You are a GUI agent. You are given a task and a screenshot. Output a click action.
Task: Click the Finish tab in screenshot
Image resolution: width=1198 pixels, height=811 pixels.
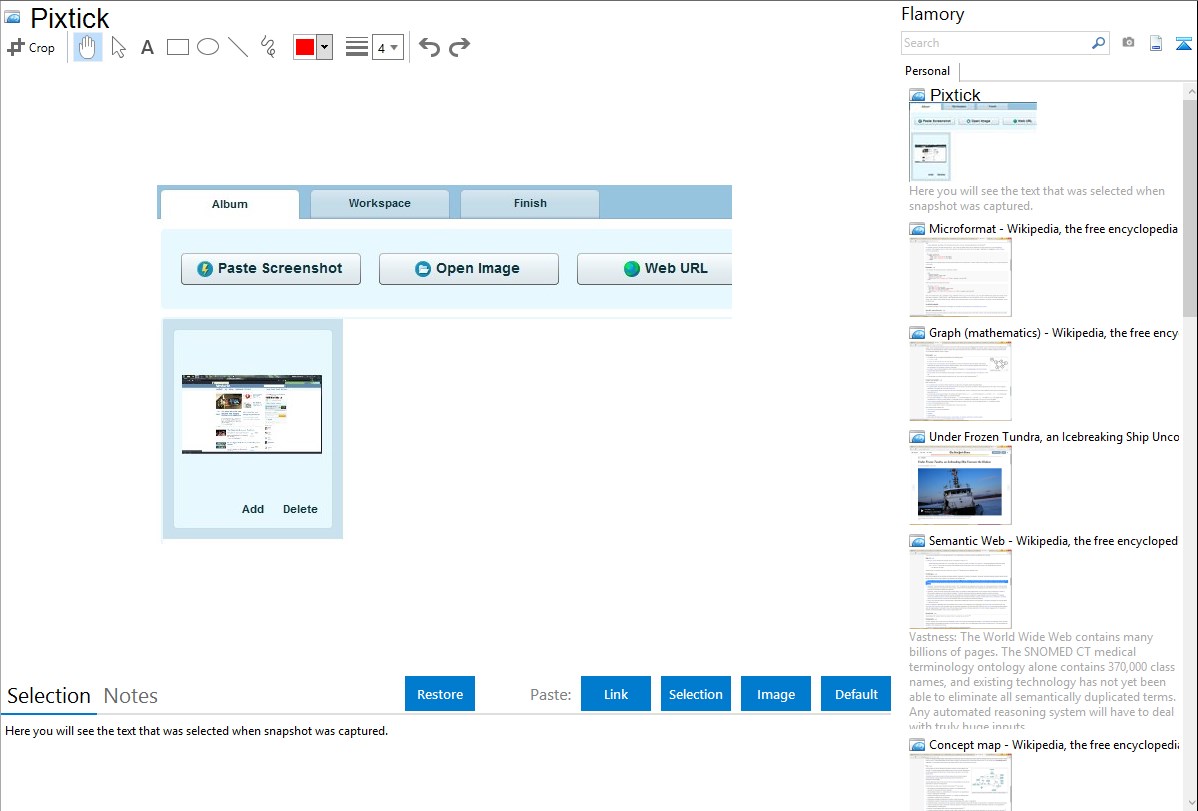(530, 203)
